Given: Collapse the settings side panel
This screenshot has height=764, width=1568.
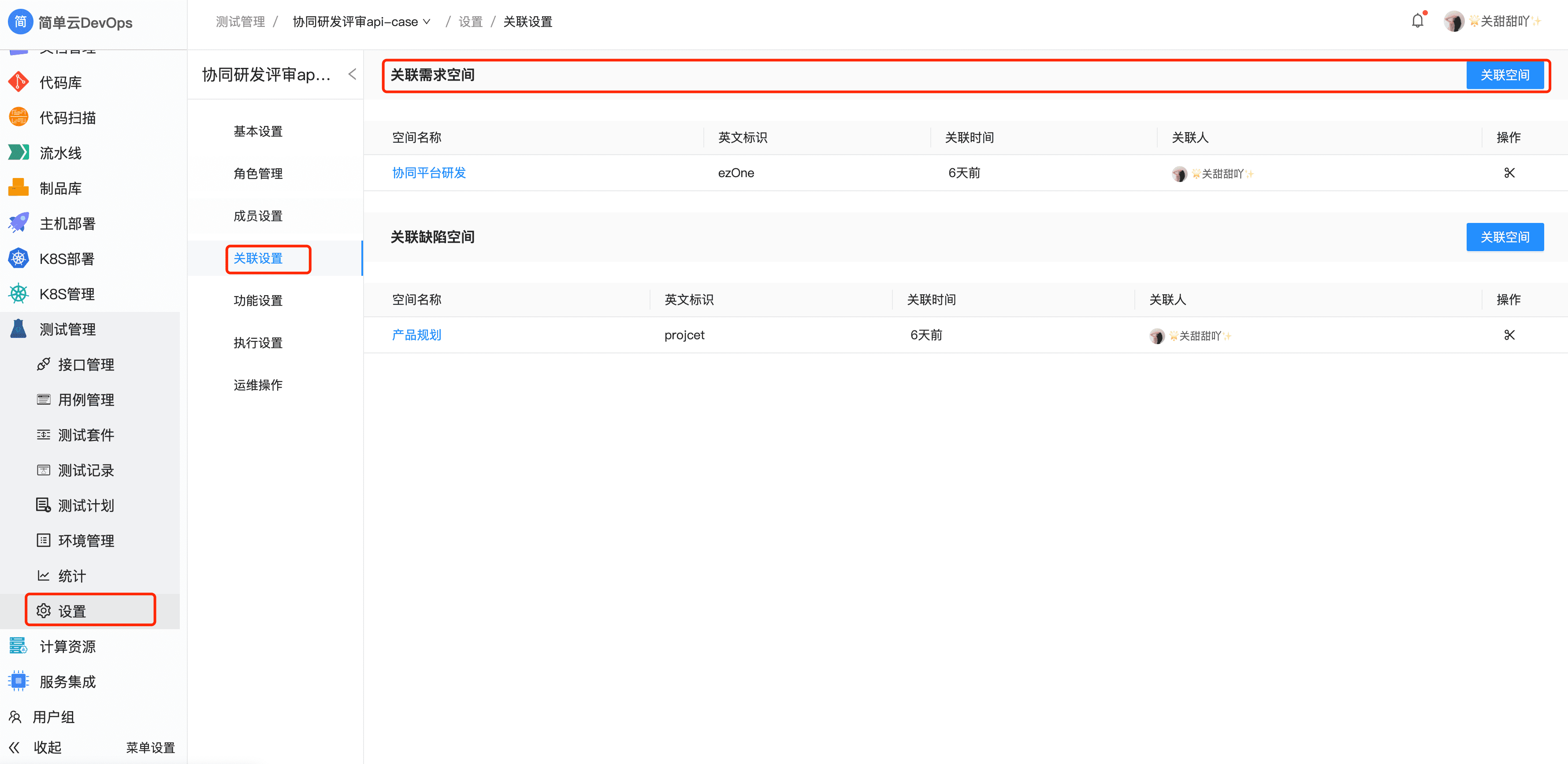Looking at the screenshot, I should coord(352,74).
